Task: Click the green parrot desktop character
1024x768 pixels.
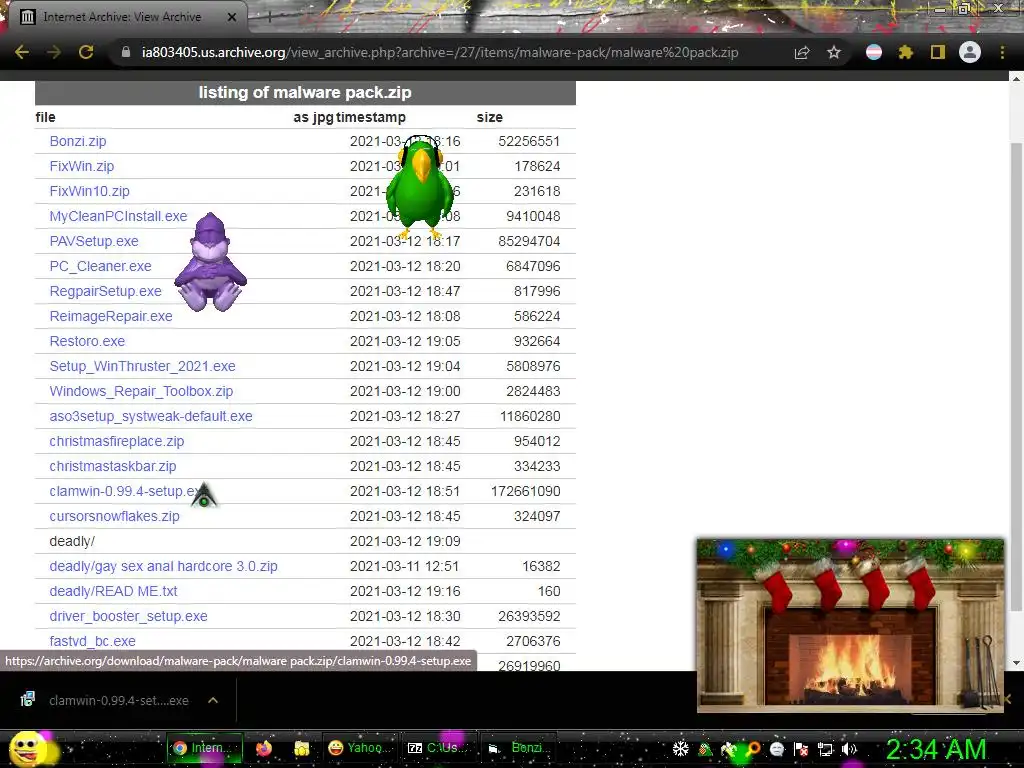Action: 420,187
